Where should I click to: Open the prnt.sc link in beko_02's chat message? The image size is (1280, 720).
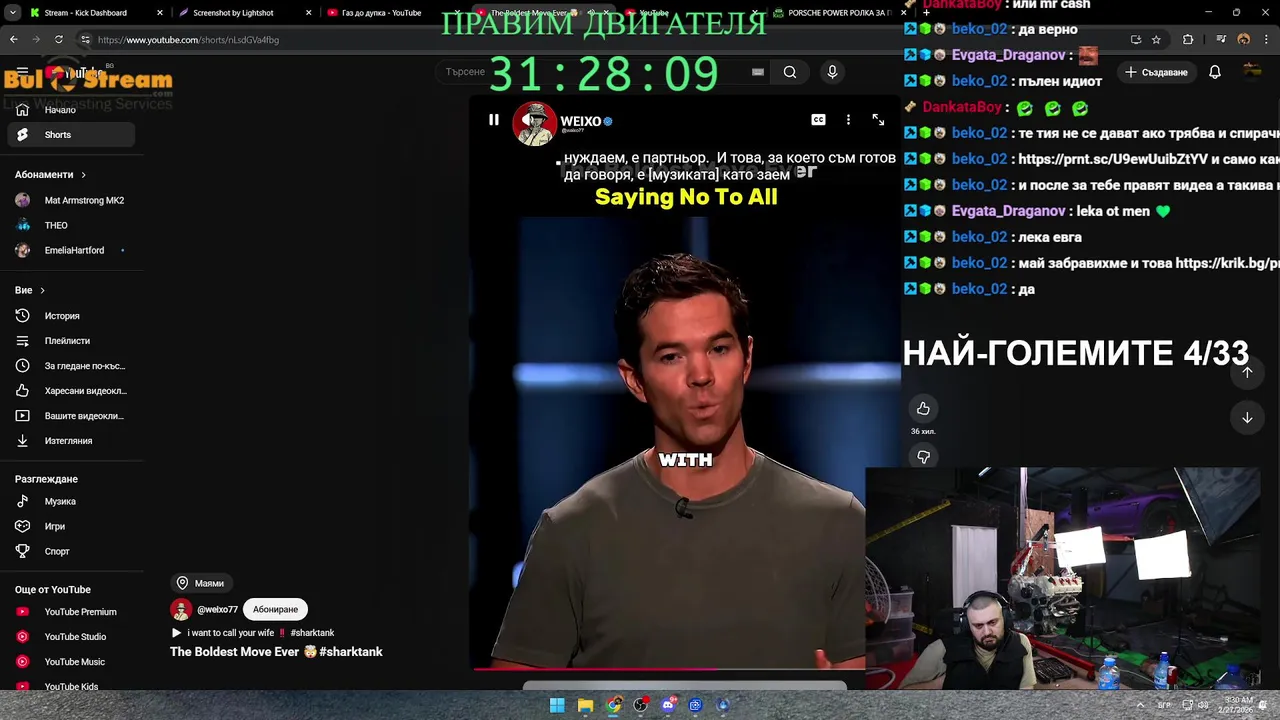[1112, 159]
